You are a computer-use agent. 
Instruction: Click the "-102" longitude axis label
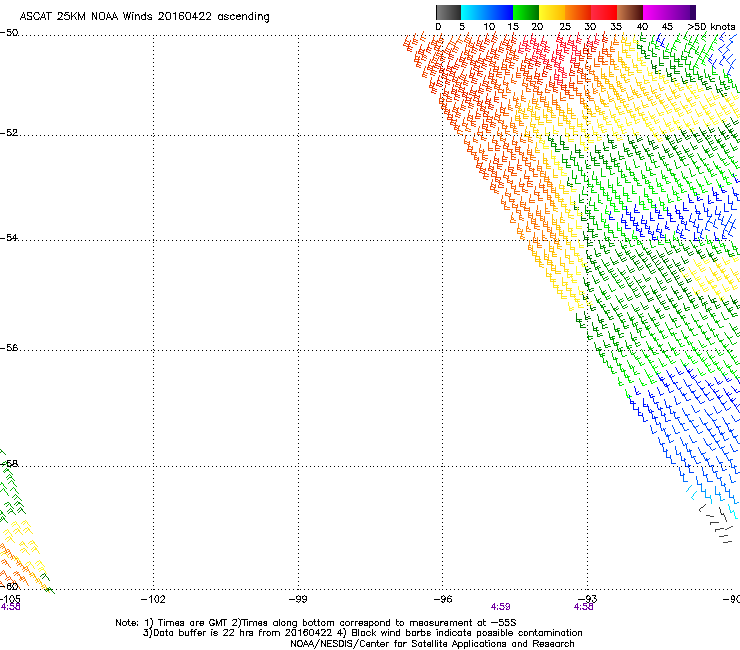click(153, 599)
